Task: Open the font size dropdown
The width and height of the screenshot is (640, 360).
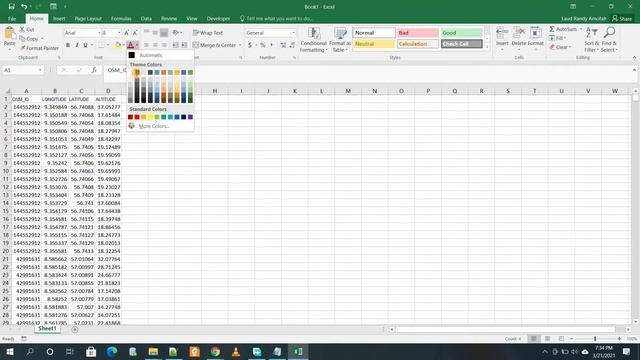Action: tap(119, 33)
